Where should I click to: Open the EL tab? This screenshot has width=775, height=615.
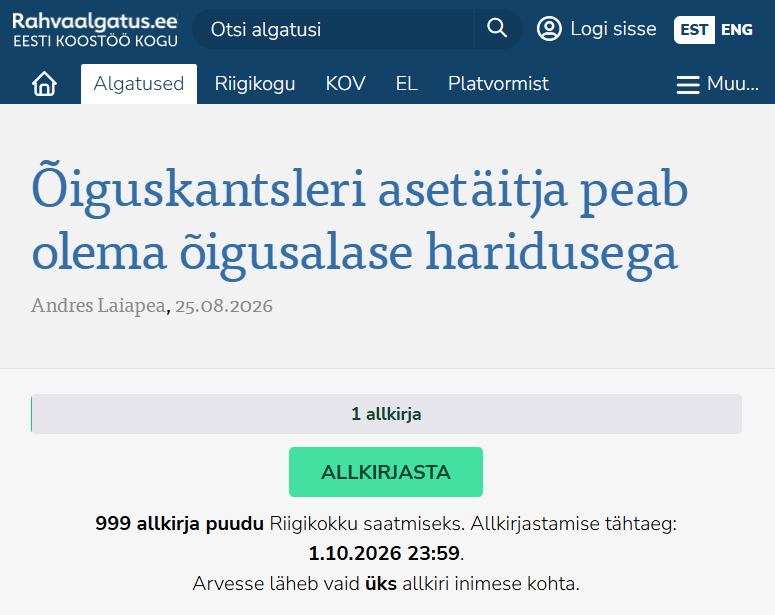[x=407, y=84]
